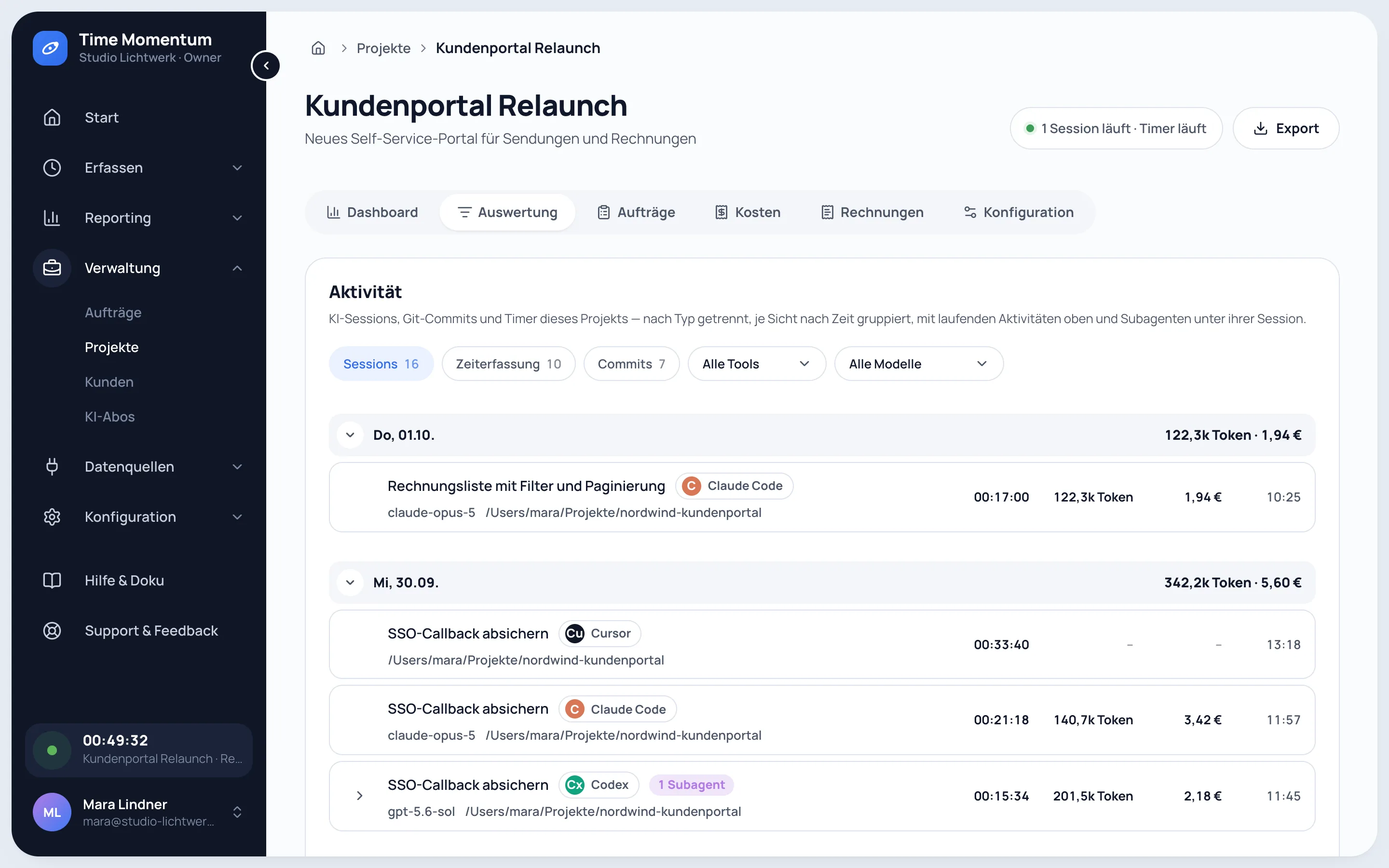Open the running timer 00:49:32 card

point(139,750)
